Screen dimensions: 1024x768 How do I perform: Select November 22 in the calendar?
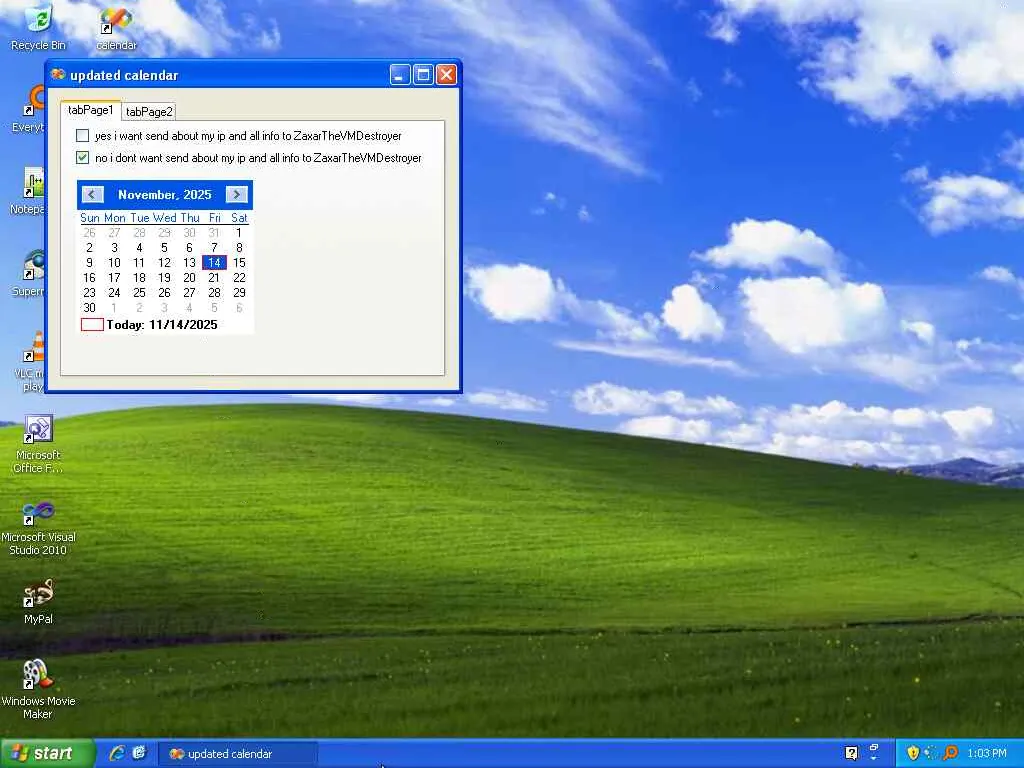[239, 278]
